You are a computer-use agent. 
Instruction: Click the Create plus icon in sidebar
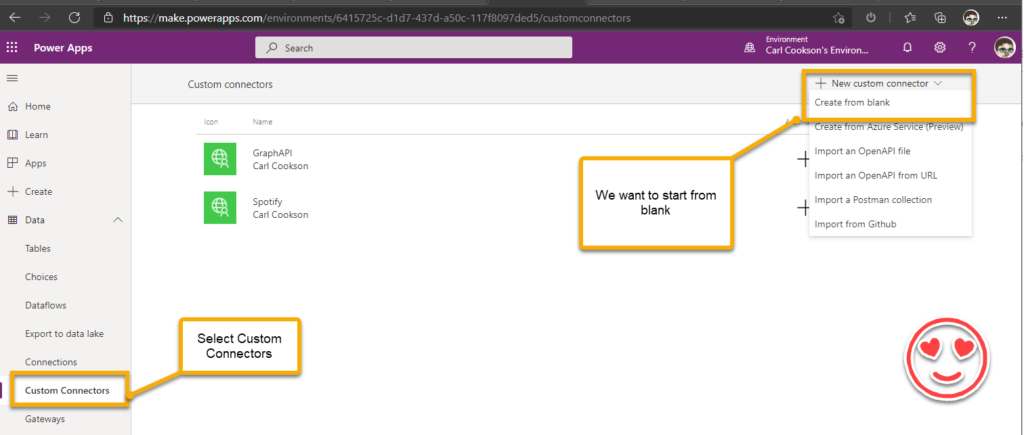click(x=12, y=191)
